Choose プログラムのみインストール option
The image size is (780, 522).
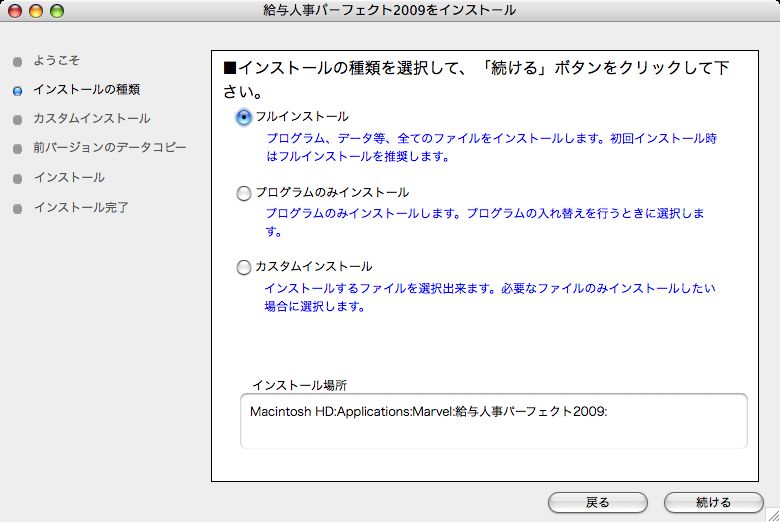point(244,193)
